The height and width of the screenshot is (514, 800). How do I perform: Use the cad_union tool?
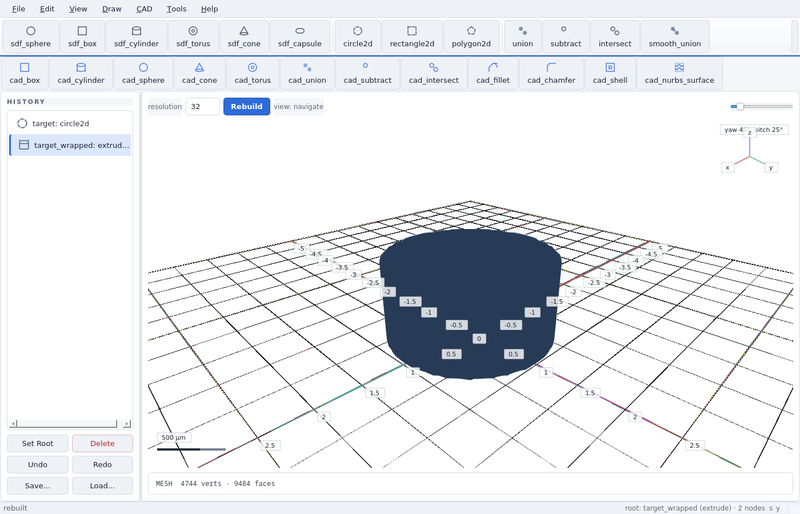click(307, 74)
